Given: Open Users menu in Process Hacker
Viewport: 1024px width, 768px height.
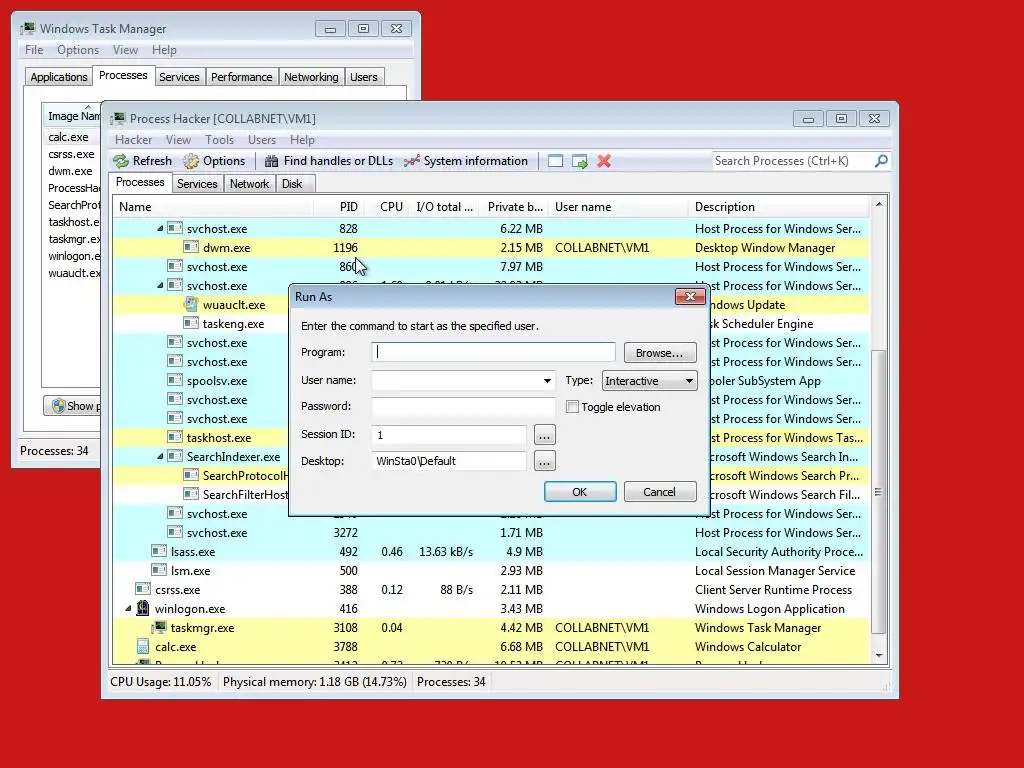Looking at the screenshot, I should click(x=262, y=140).
